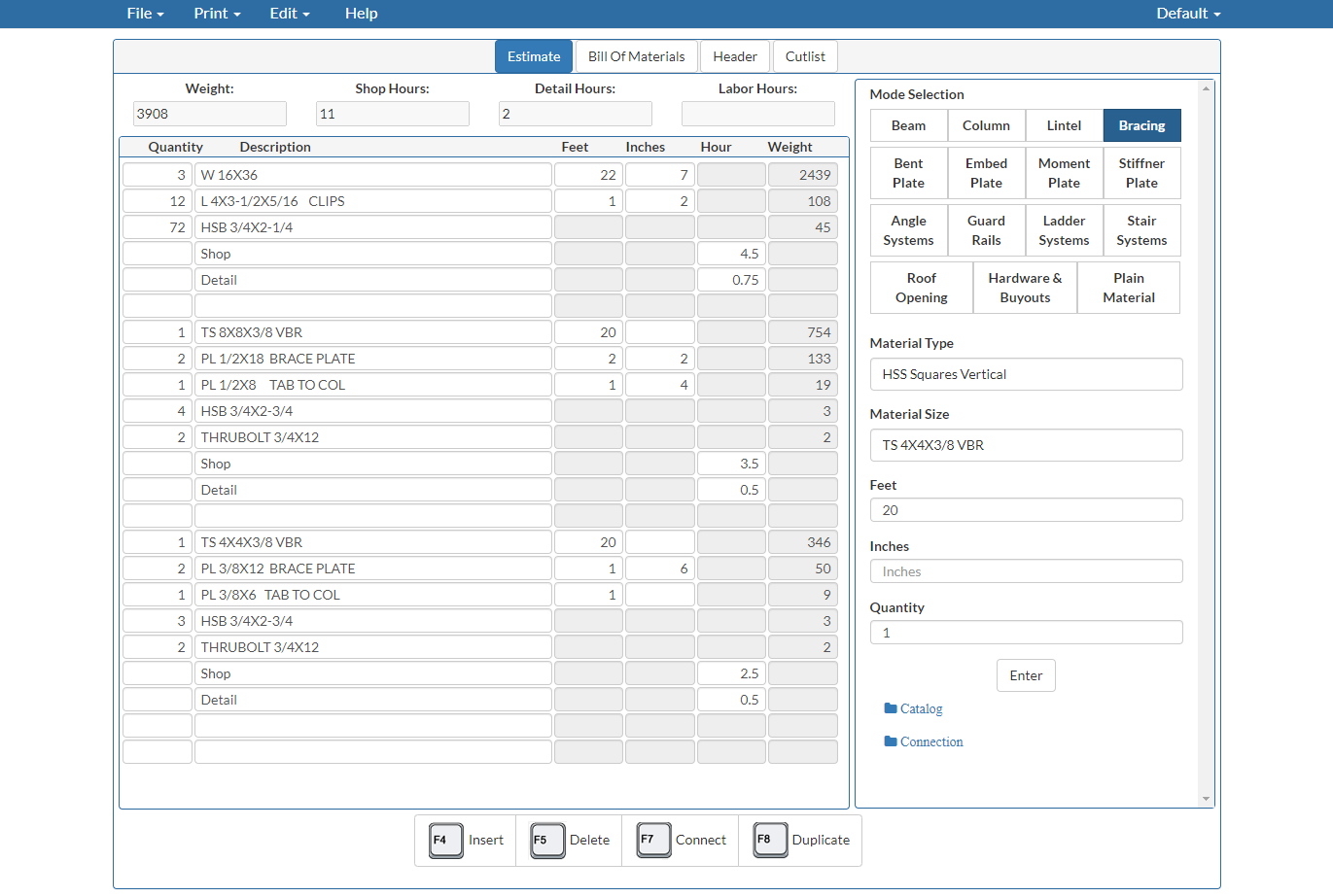This screenshot has height=896, width=1333.
Task: Click the Enter button
Action: (1026, 675)
